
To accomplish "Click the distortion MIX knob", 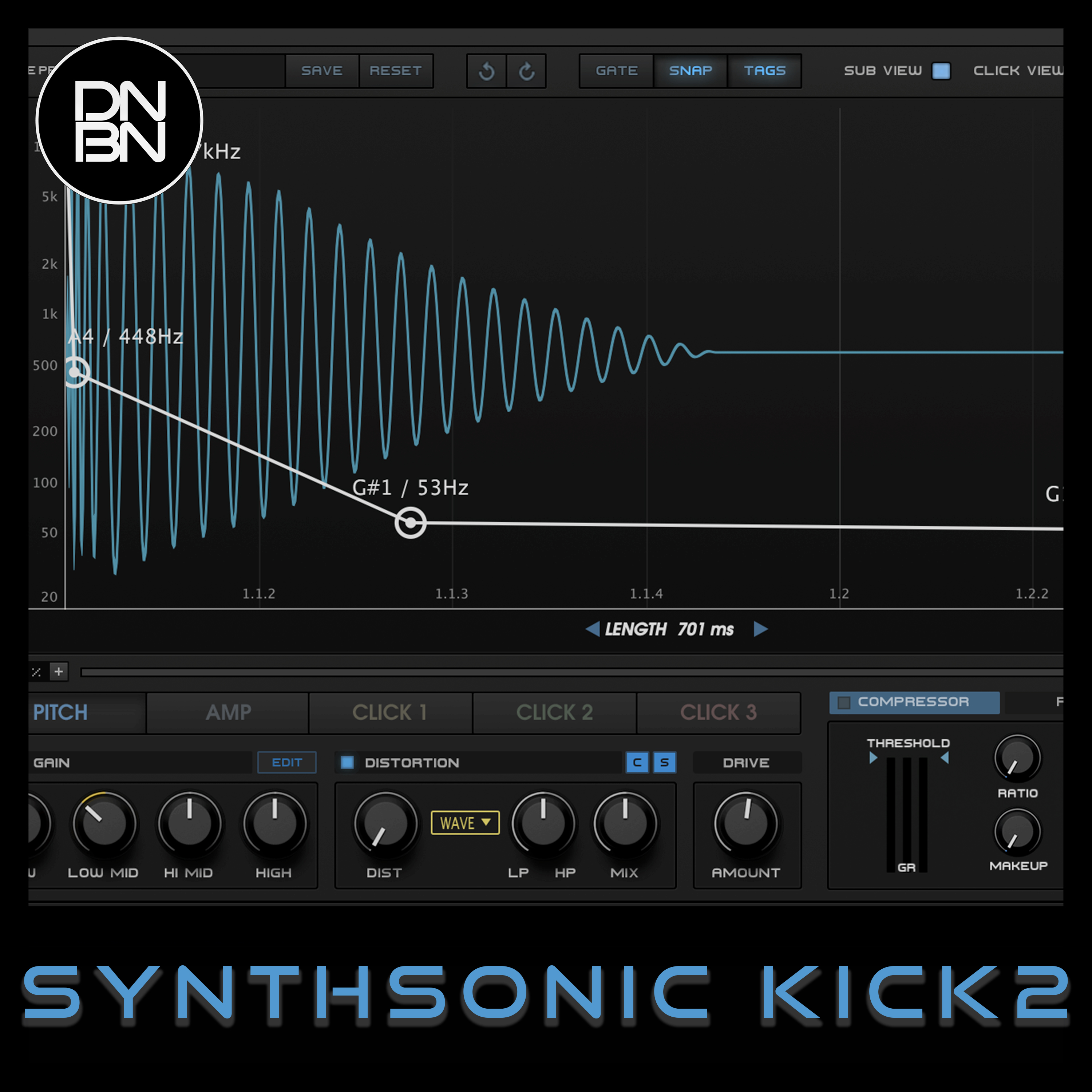I will click(625, 823).
